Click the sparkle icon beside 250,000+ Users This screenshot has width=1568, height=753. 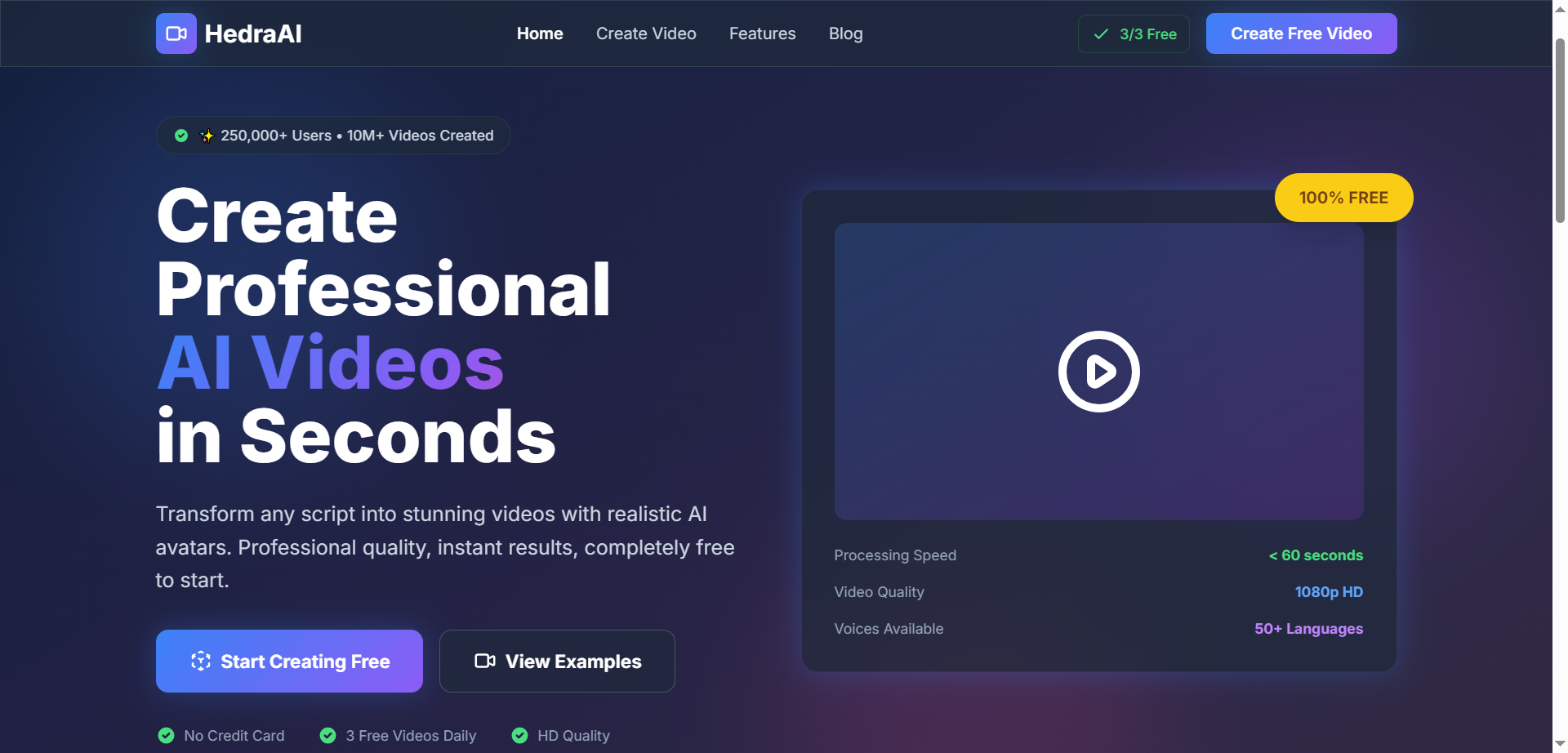pos(207,136)
